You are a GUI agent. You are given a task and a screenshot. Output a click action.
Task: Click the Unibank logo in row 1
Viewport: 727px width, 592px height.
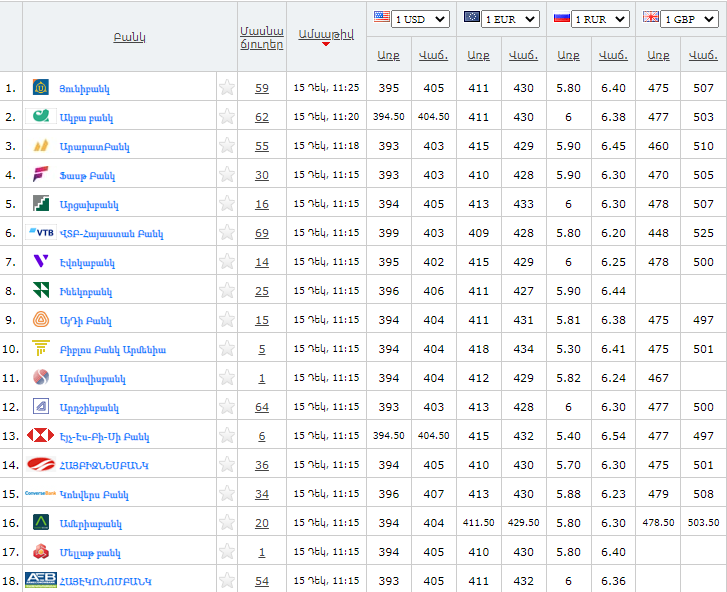(41, 88)
